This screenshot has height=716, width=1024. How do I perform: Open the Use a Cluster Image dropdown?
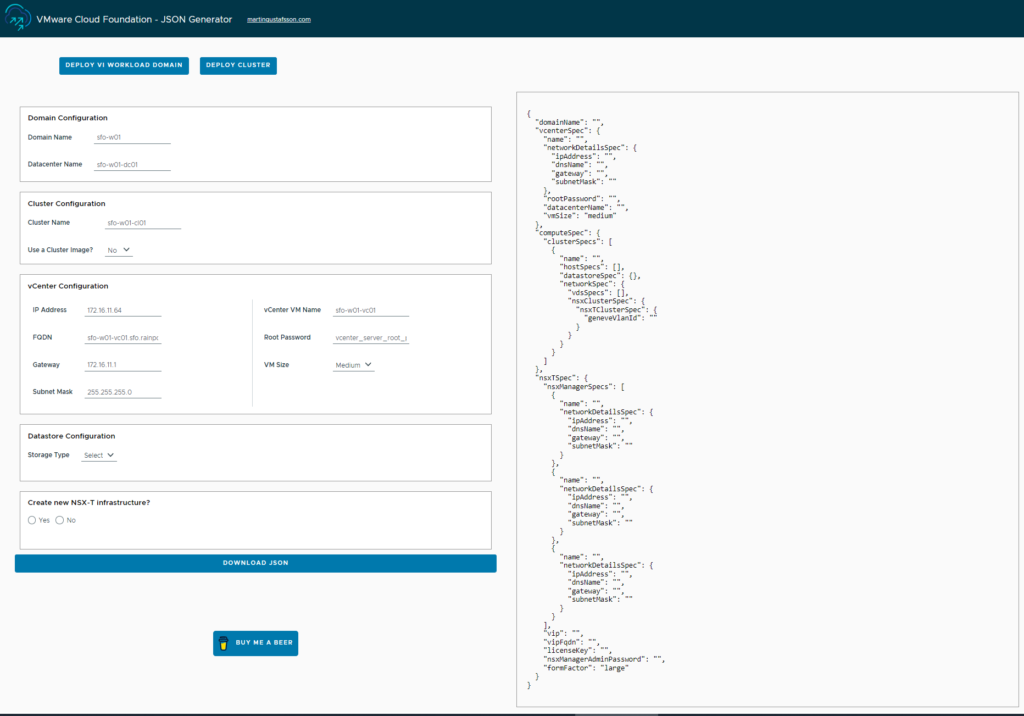(119, 250)
